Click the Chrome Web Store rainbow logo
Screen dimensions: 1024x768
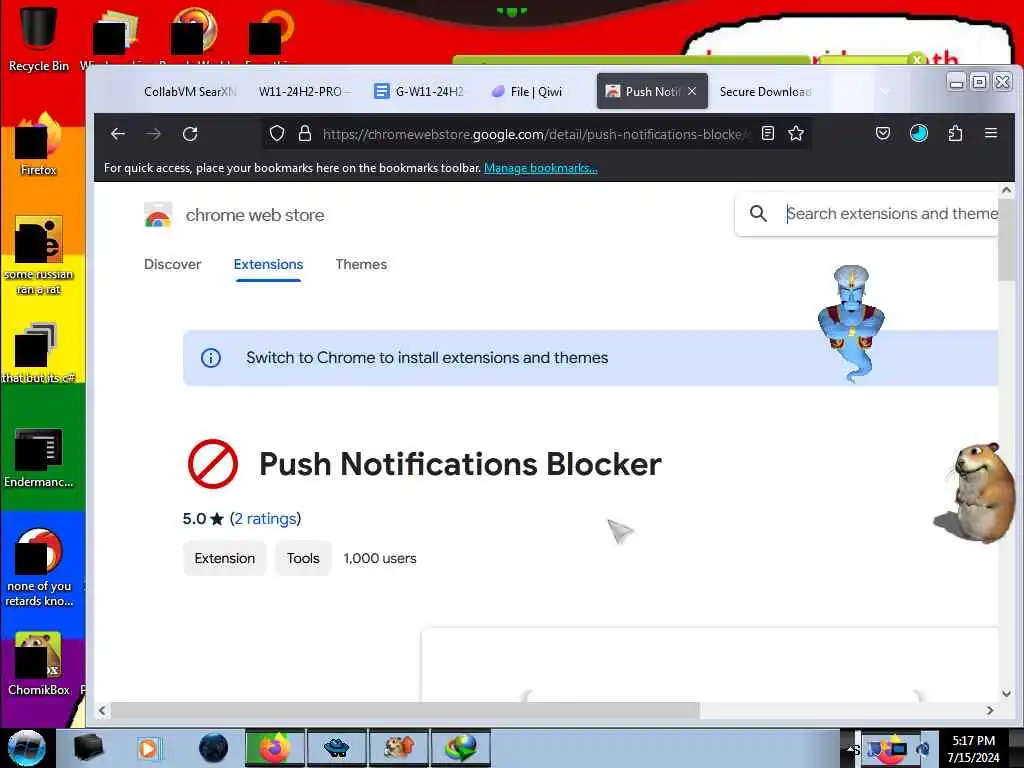click(x=158, y=215)
